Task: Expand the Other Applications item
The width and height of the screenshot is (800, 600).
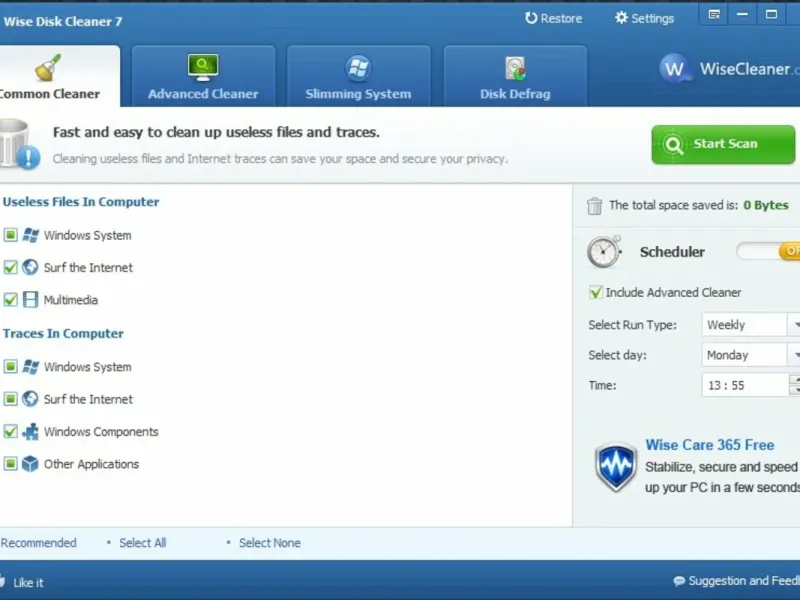Action: [x=91, y=464]
